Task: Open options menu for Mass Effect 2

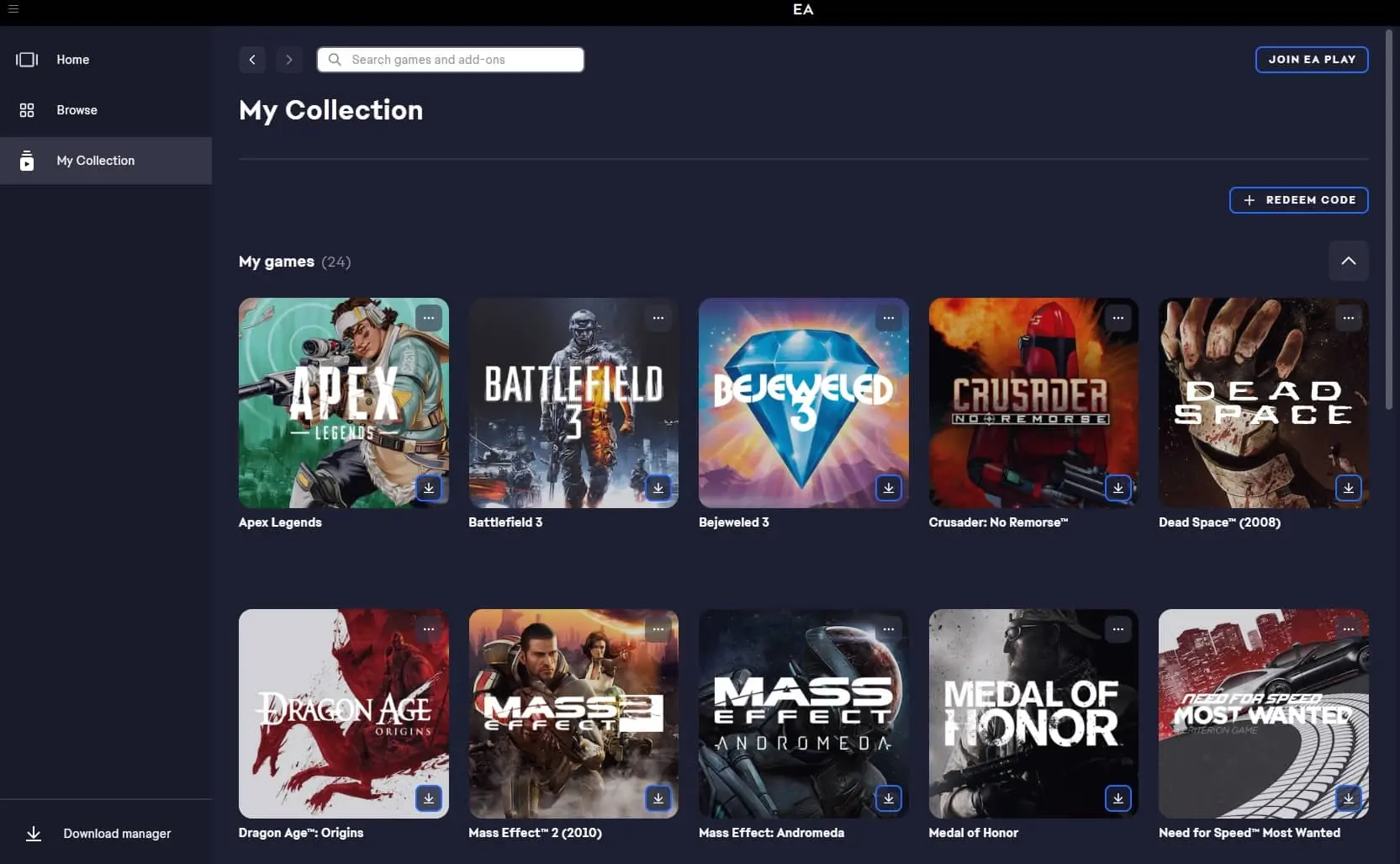Action: point(658,629)
